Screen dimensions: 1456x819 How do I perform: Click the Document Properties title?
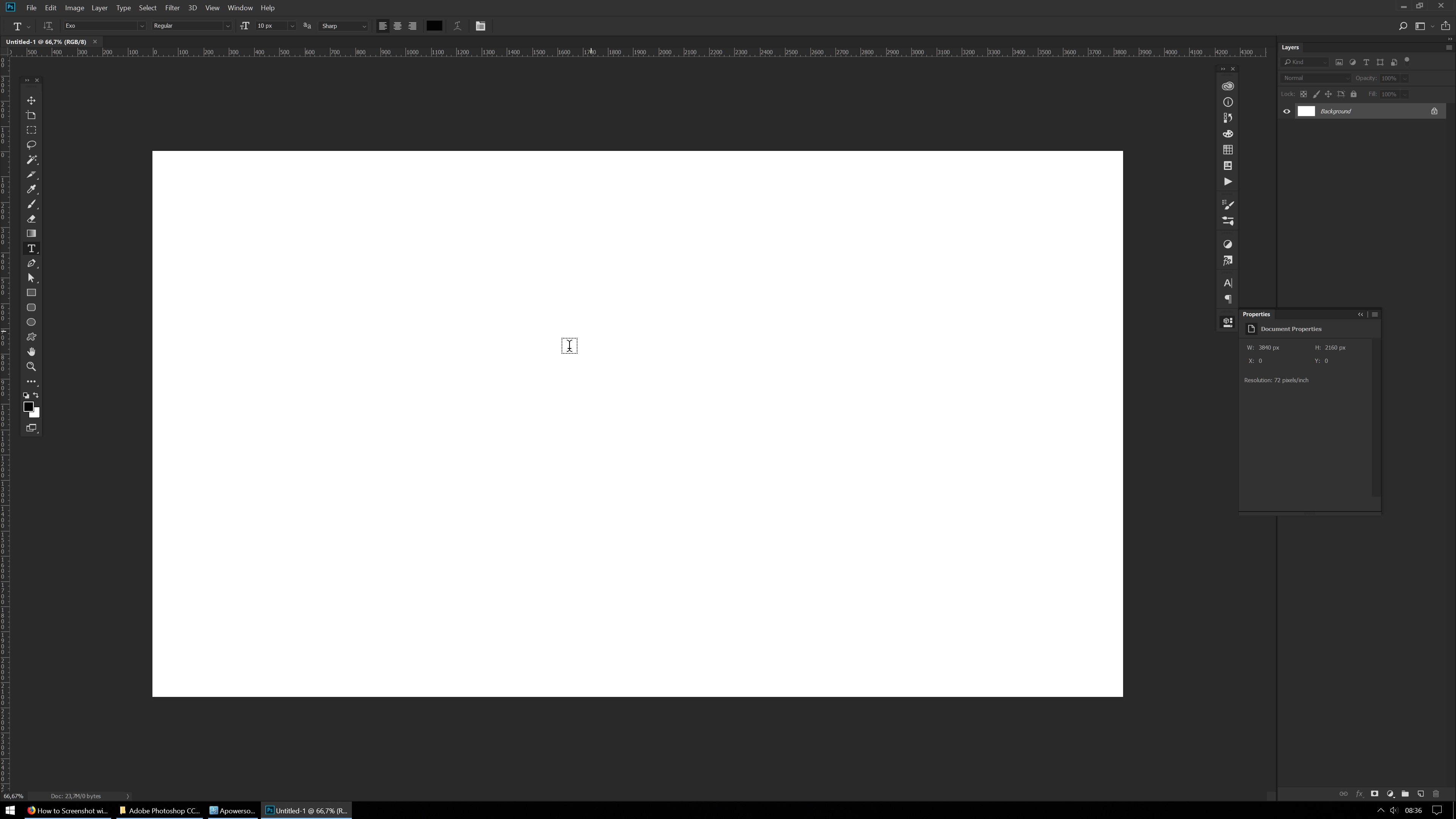1291,328
